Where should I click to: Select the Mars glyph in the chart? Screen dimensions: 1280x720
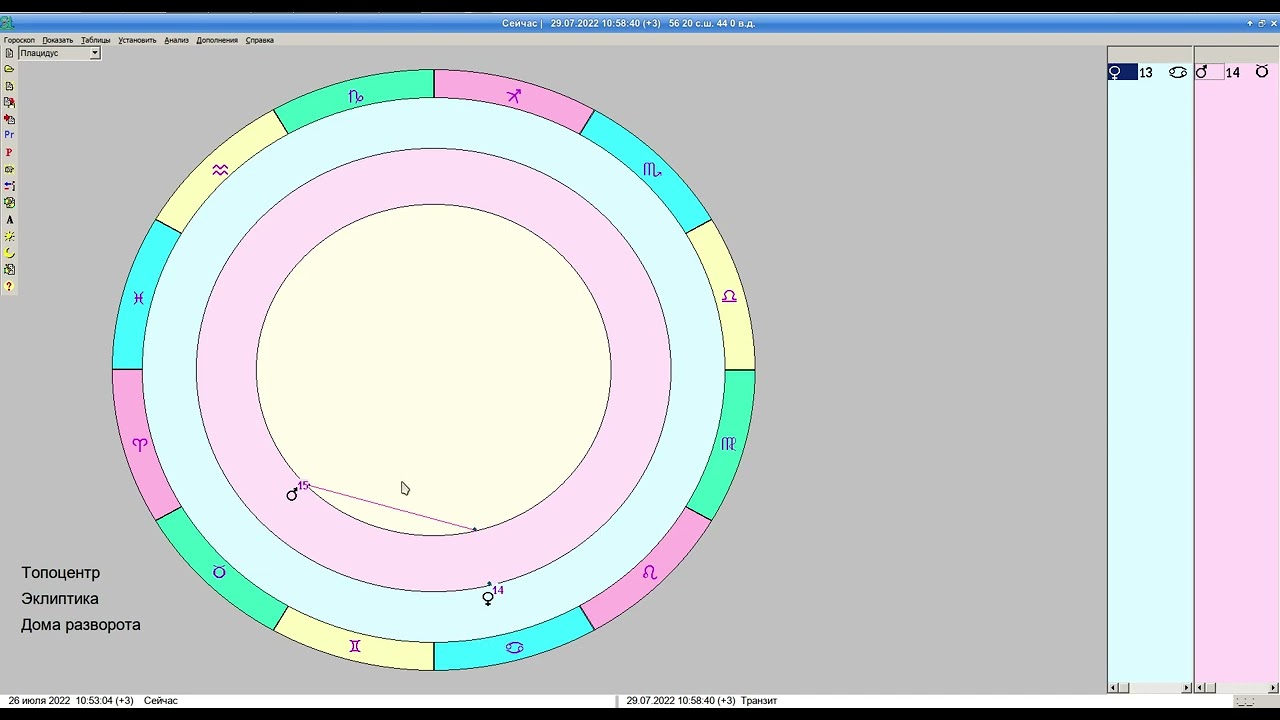coord(292,494)
